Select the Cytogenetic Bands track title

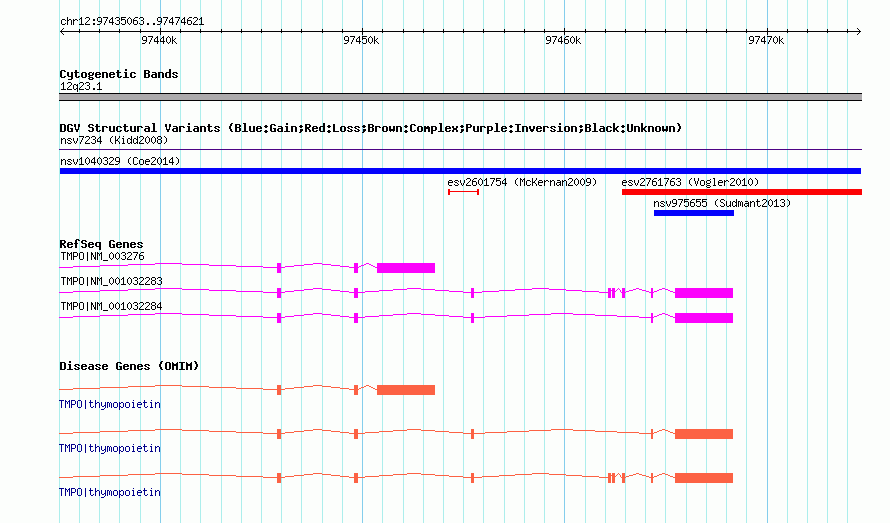click(x=119, y=74)
